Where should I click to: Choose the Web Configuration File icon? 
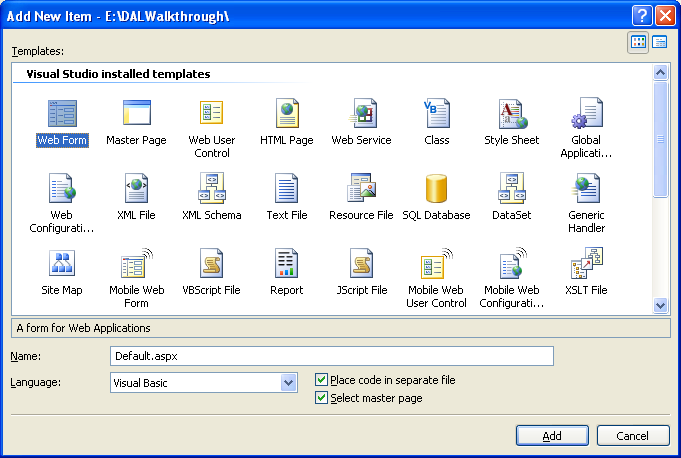pos(62,188)
